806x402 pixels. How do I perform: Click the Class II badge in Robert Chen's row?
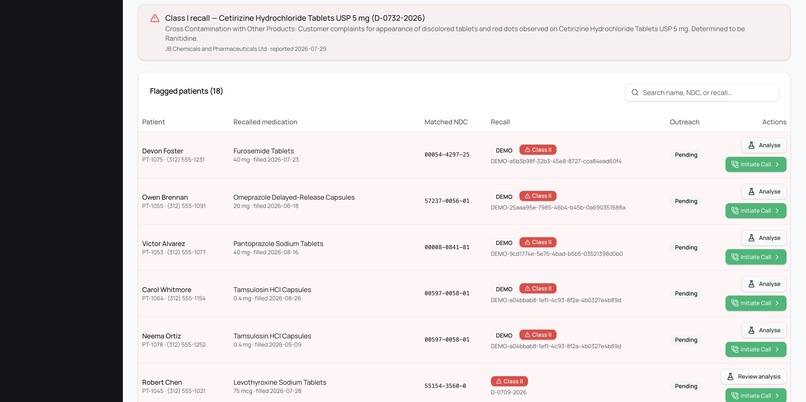pos(509,381)
